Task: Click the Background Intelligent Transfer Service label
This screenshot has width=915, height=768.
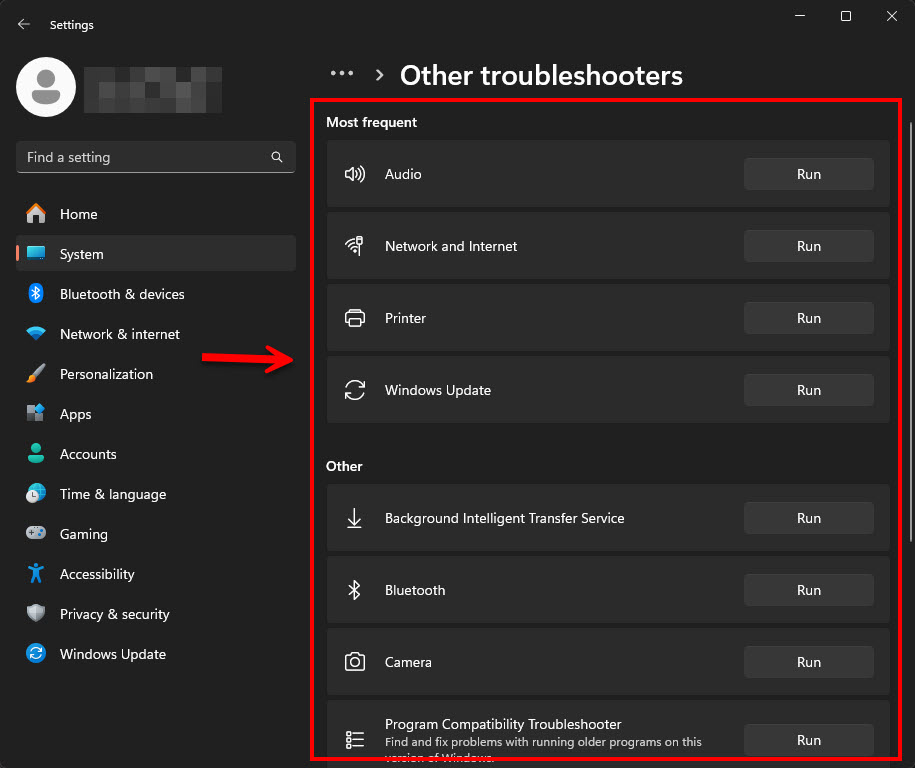Action: pyautogui.click(x=504, y=518)
